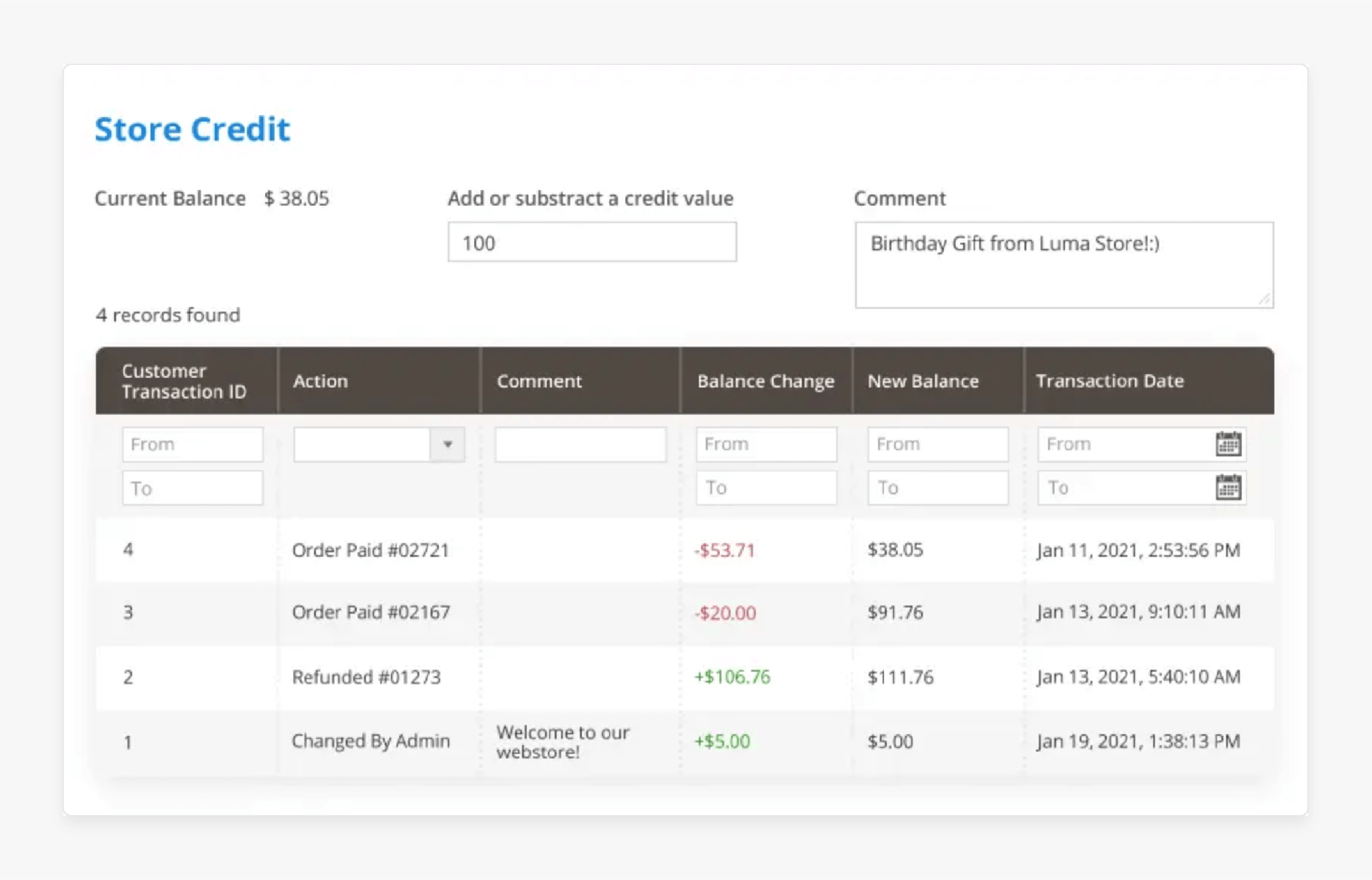Click the Store Credit heading
The height and width of the screenshot is (880, 1372).
click(192, 129)
